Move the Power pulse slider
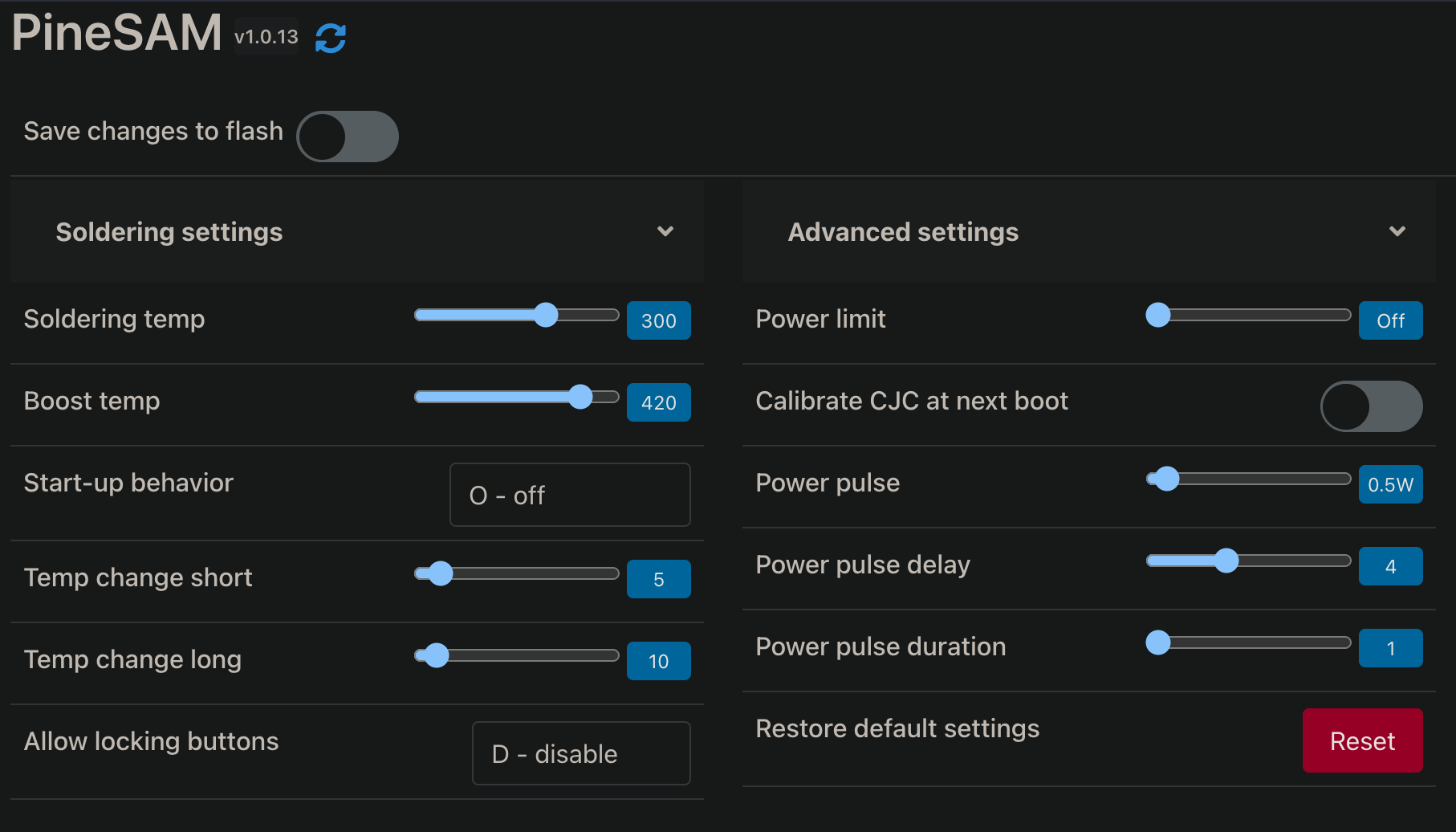Image resolution: width=1456 pixels, height=832 pixels. pos(1165,479)
